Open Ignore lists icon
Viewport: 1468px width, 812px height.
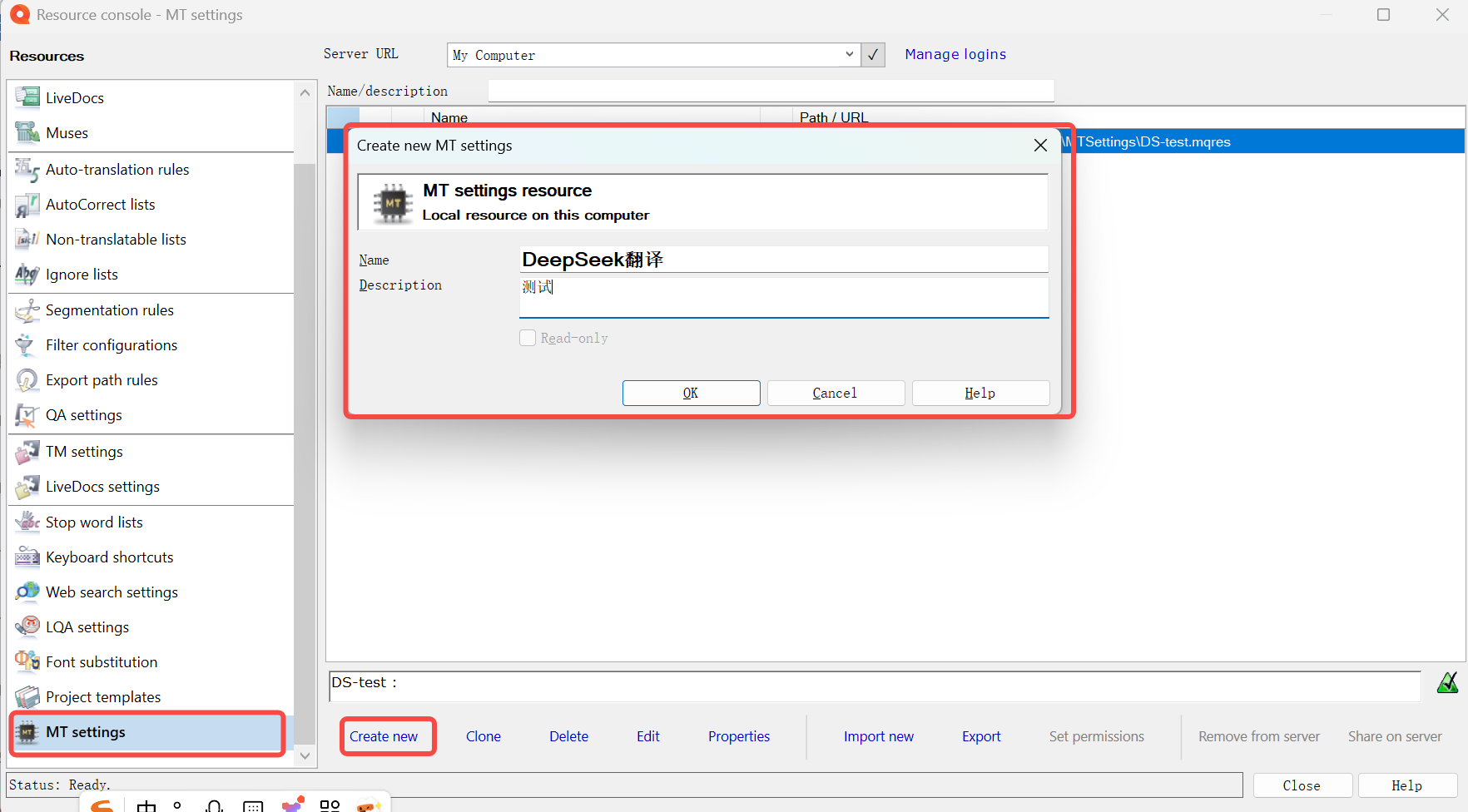click(27, 275)
